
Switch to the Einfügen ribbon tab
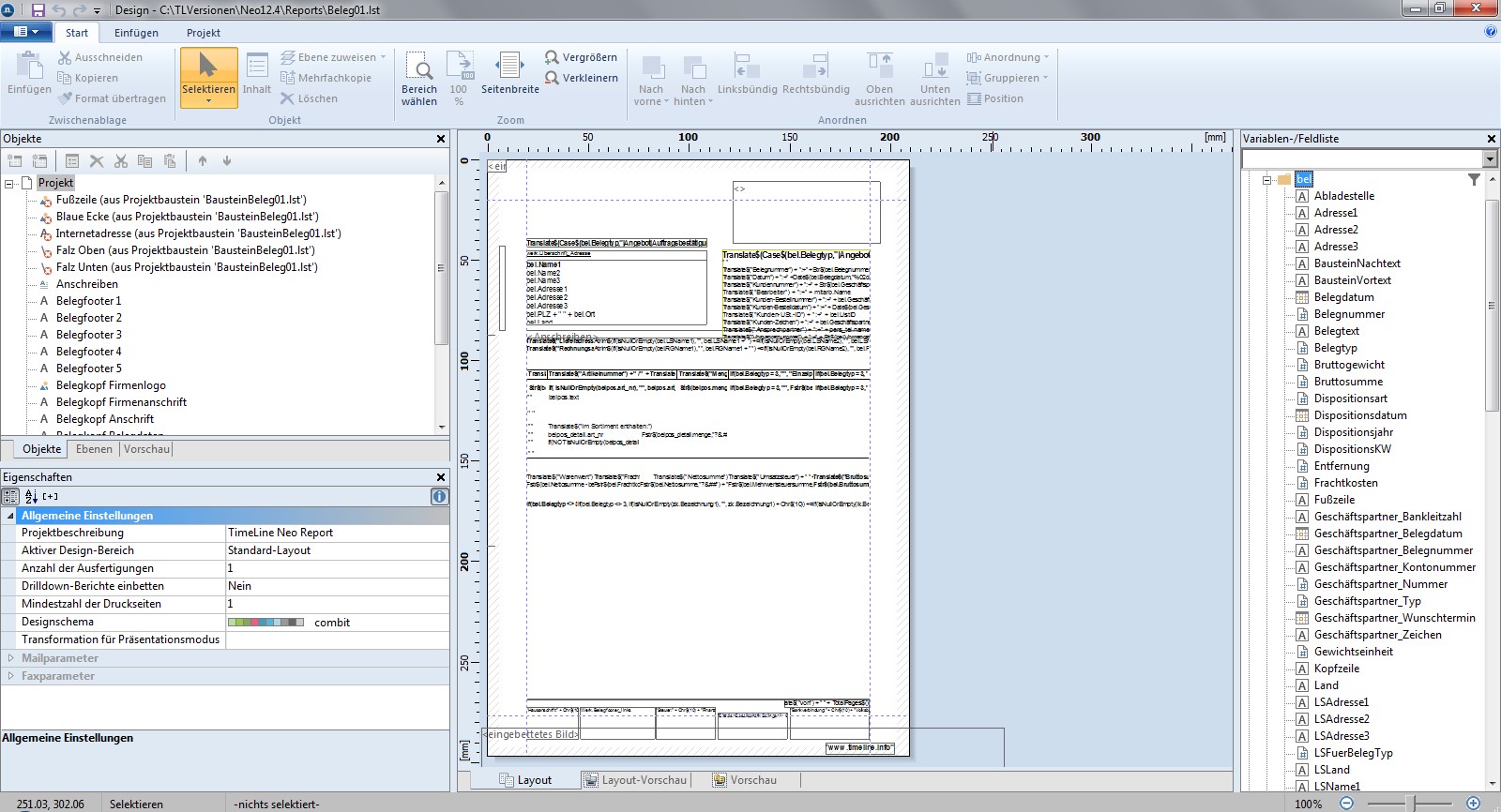(136, 33)
